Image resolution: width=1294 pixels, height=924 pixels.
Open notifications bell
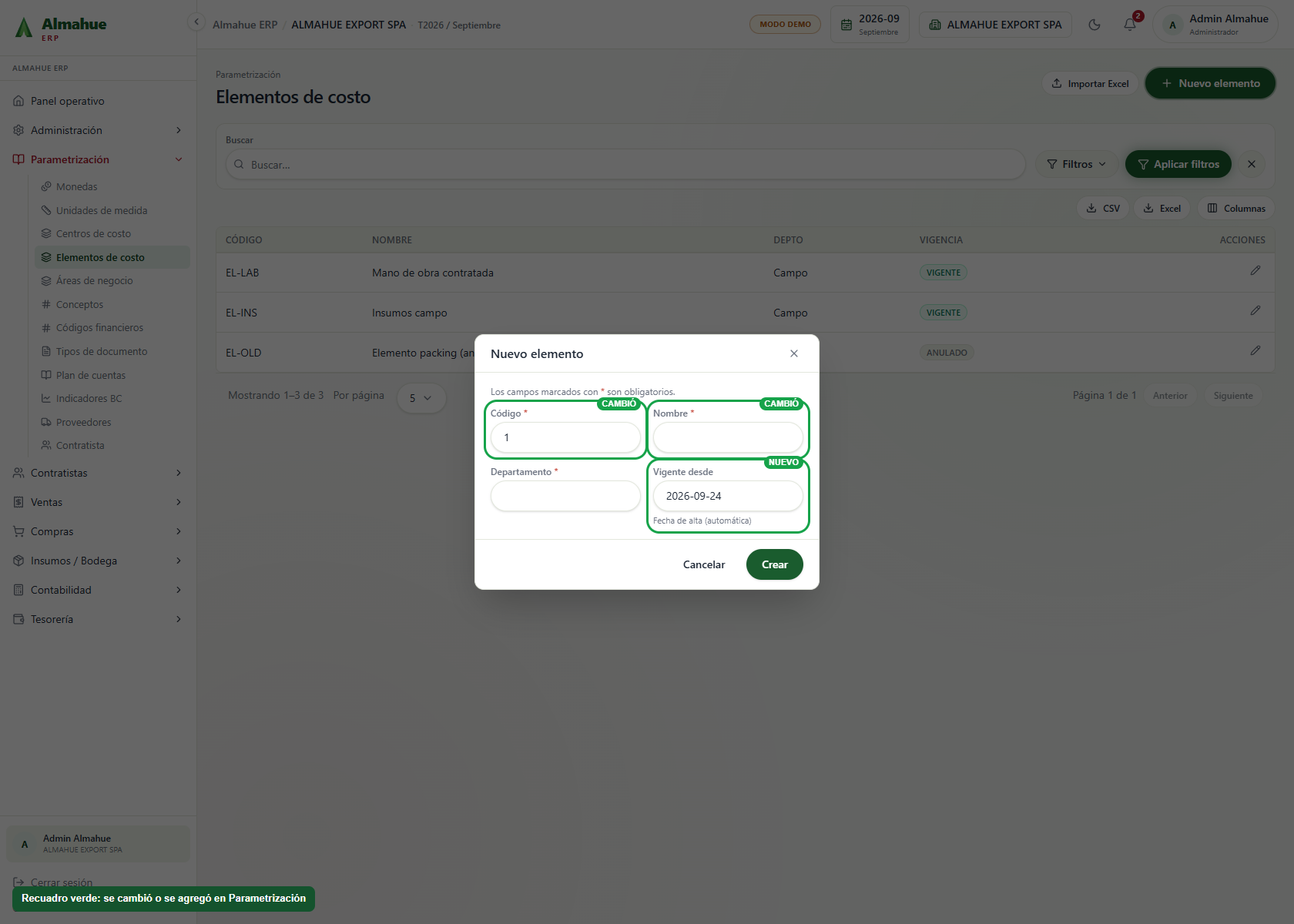pyautogui.click(x=1130, y=25)
